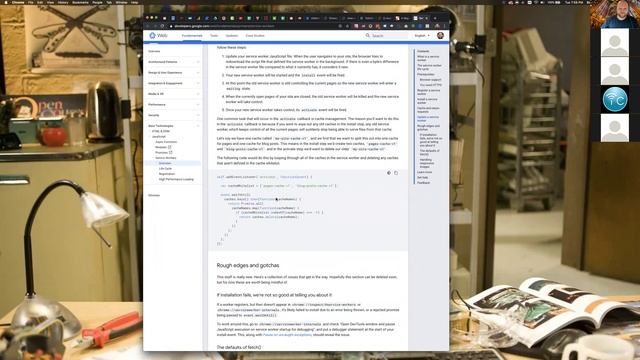
Task: Jump to 'Update a service worker' in contents
Action: point(428,119)
